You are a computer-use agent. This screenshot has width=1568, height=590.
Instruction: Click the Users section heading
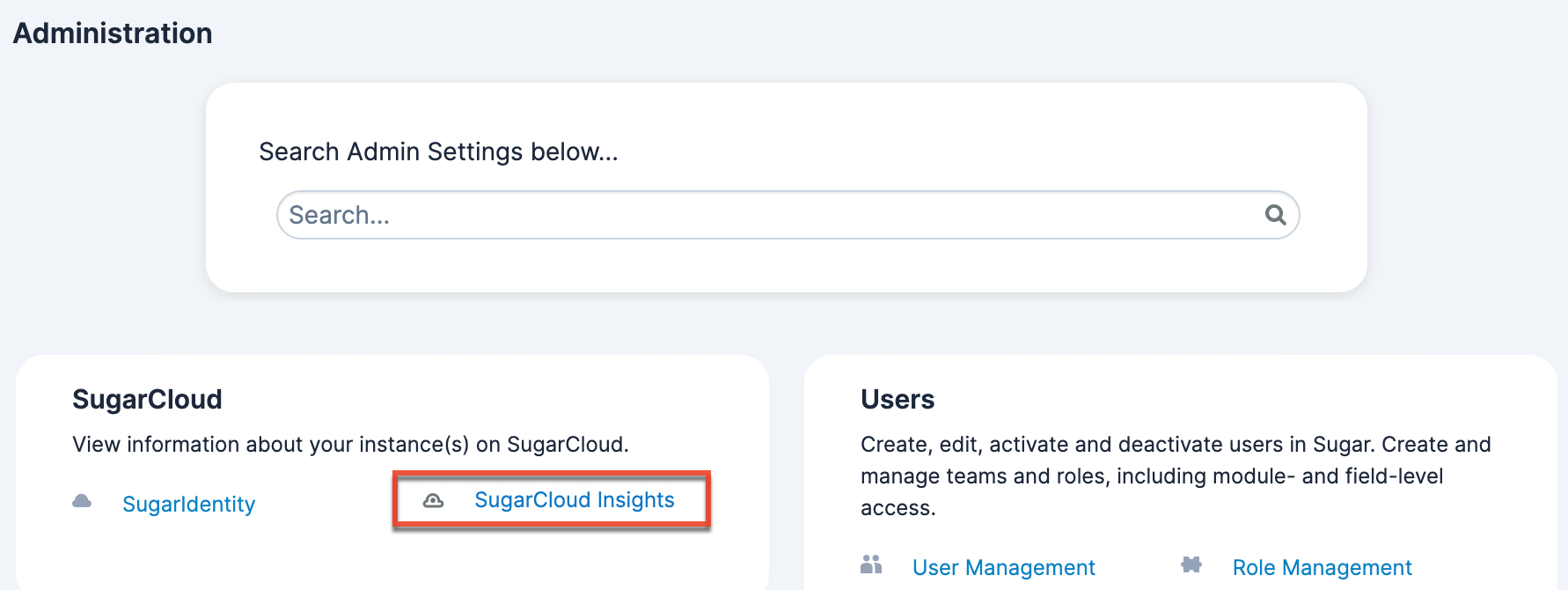898,399
